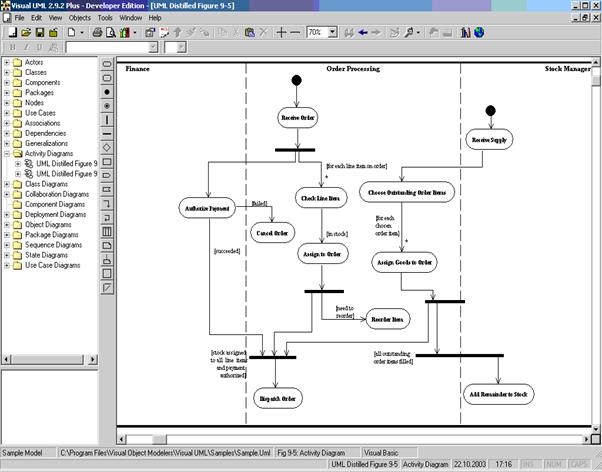602x472 pixels.
Task: Click the Paste clipboard toolbar icon
Action: click(250, 33)
